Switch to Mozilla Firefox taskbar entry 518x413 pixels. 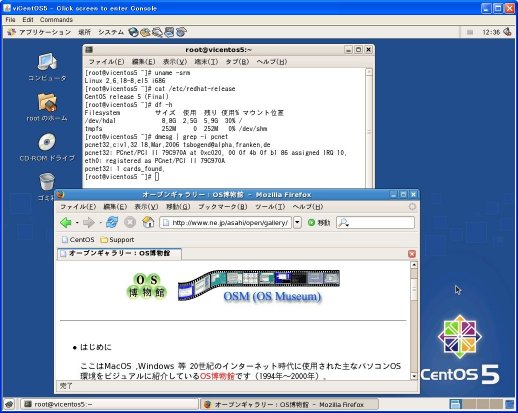pos(289,404)
